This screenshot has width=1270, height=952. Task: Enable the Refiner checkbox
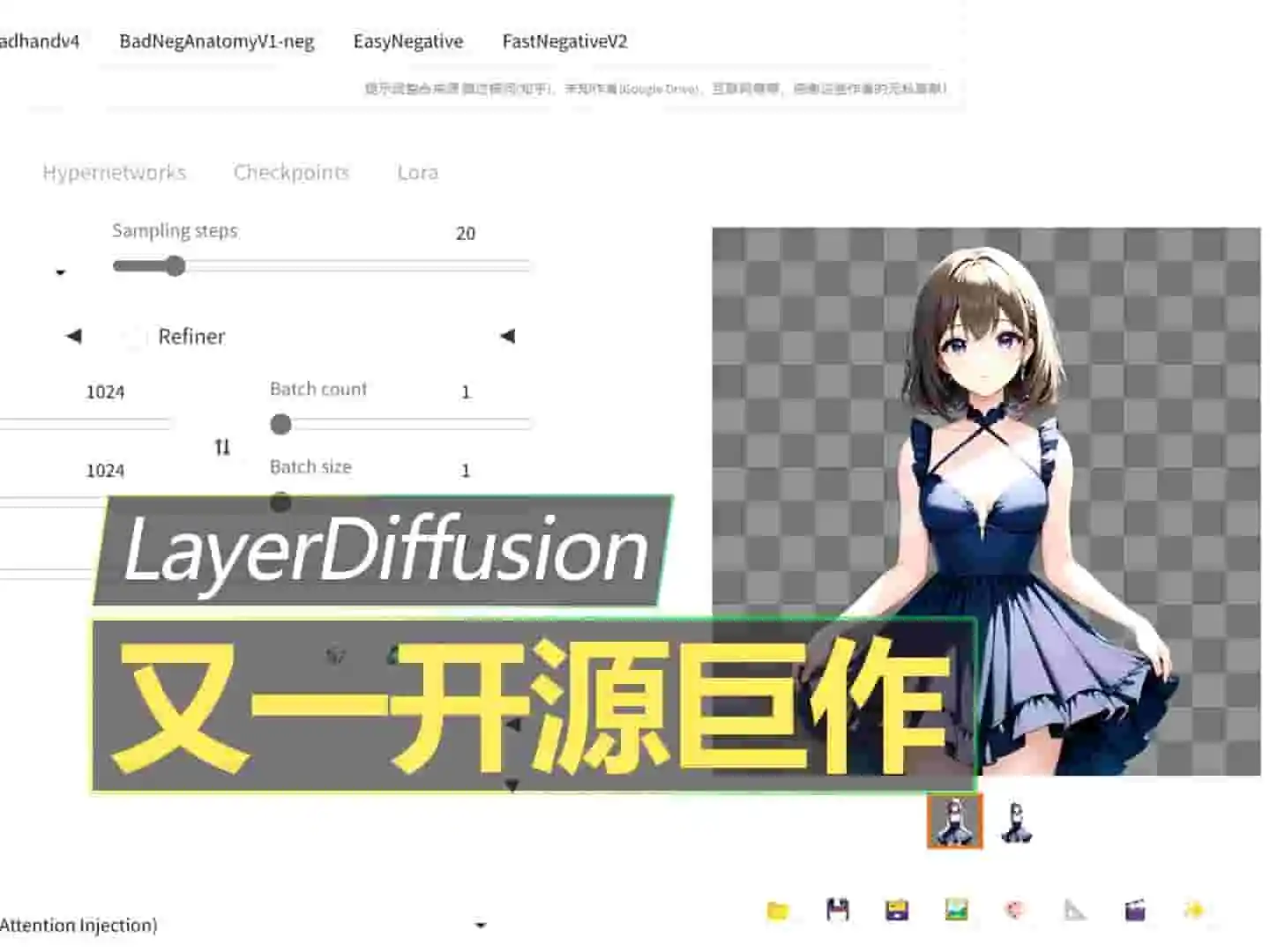[134, 337]
